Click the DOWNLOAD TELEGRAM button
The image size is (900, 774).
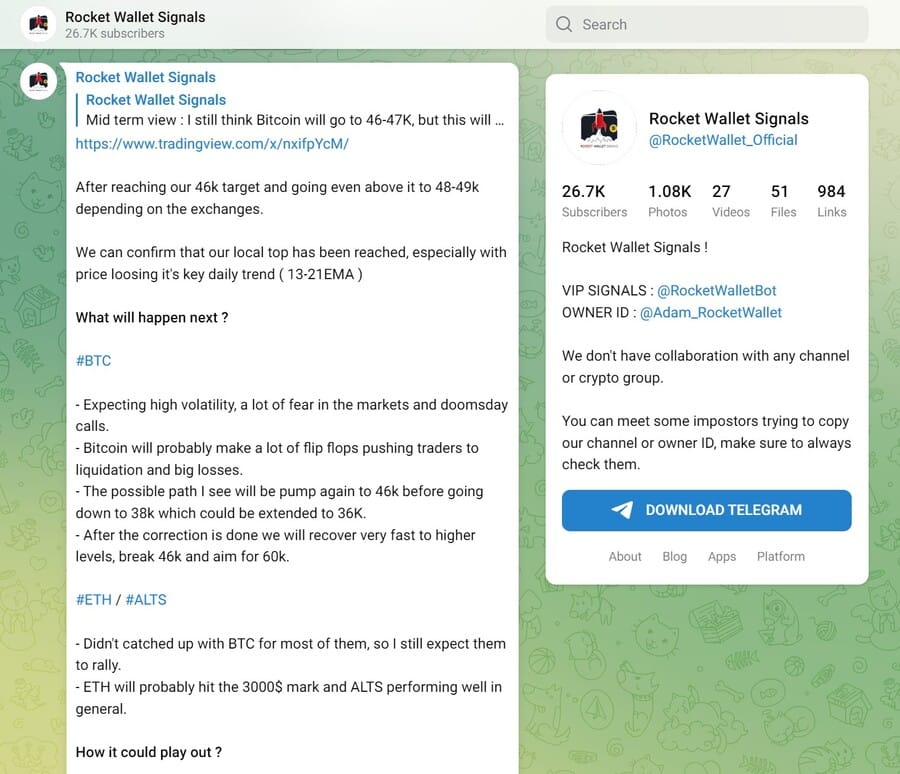tap(706, 510)
